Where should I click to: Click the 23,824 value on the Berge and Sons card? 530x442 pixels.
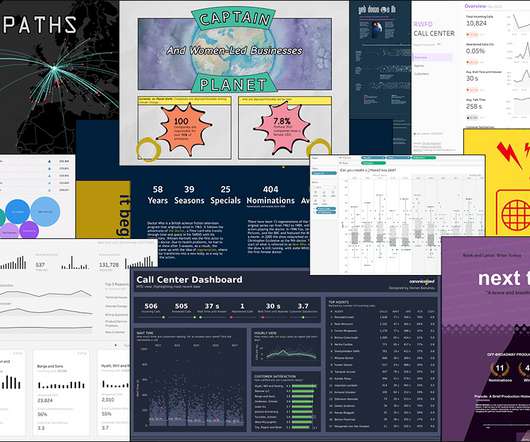45,400
